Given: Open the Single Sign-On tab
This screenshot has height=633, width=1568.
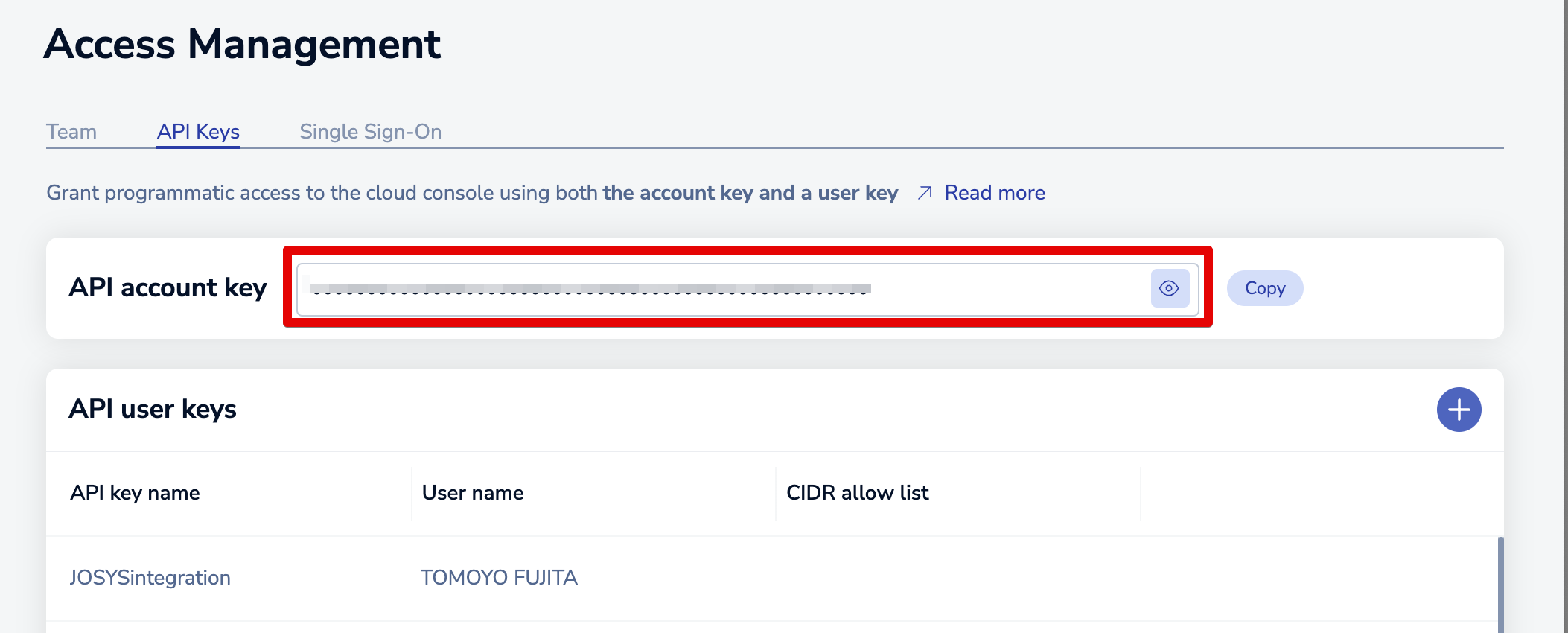Looking at the screenshot, I should coord(370,132).
